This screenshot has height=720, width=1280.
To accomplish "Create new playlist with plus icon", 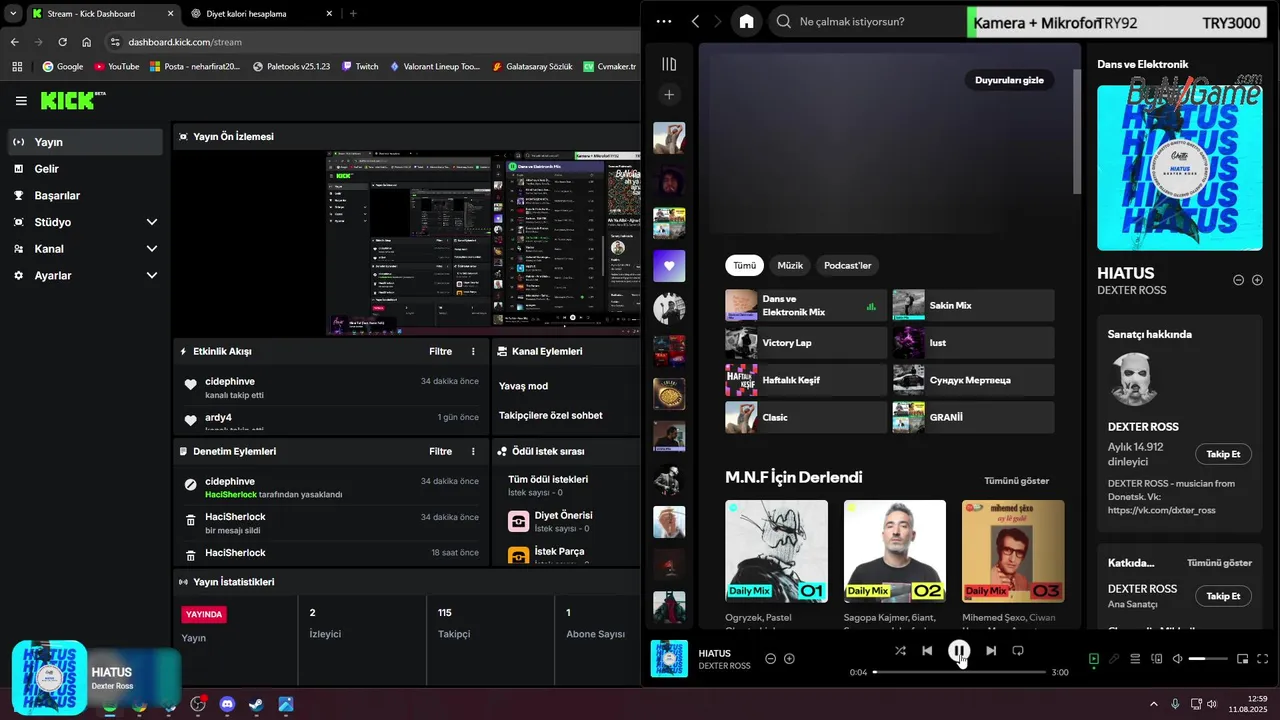I will click(x=669, y=95).
